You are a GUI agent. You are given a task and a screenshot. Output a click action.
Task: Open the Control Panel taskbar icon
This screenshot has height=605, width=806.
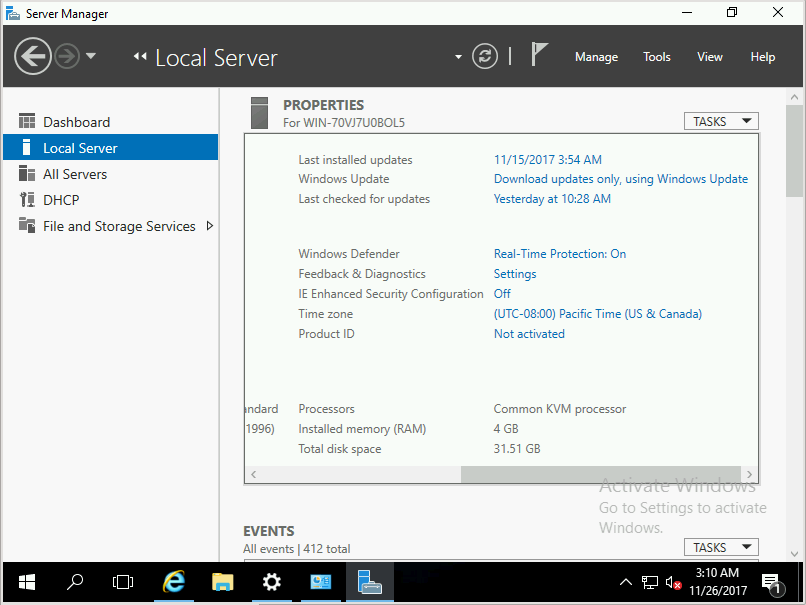(320, 582)
